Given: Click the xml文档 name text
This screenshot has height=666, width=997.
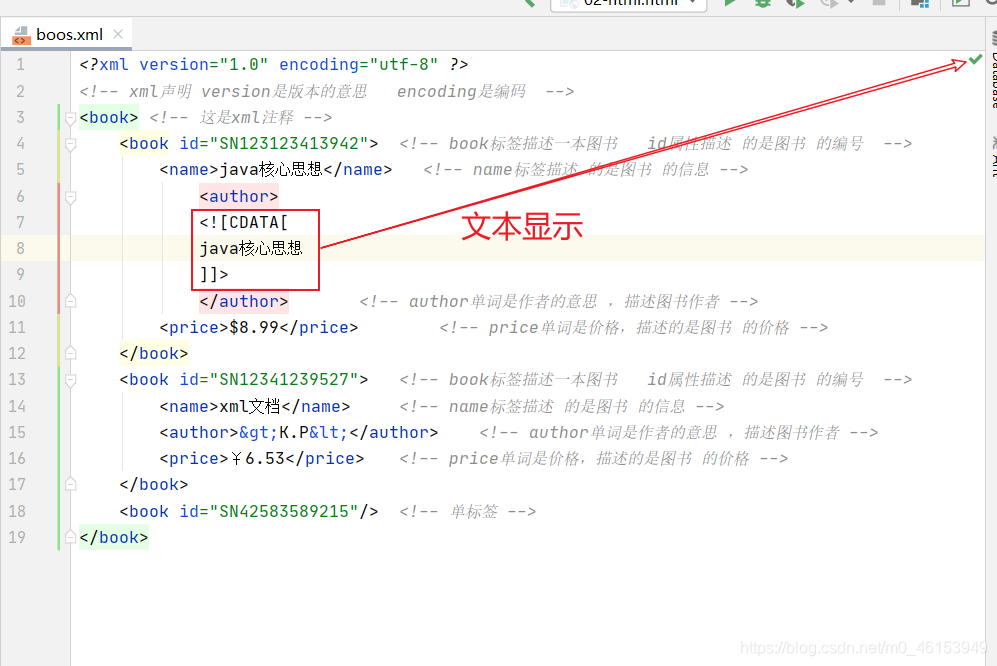Looking at the screenshot, I should (x=249, y=406).
